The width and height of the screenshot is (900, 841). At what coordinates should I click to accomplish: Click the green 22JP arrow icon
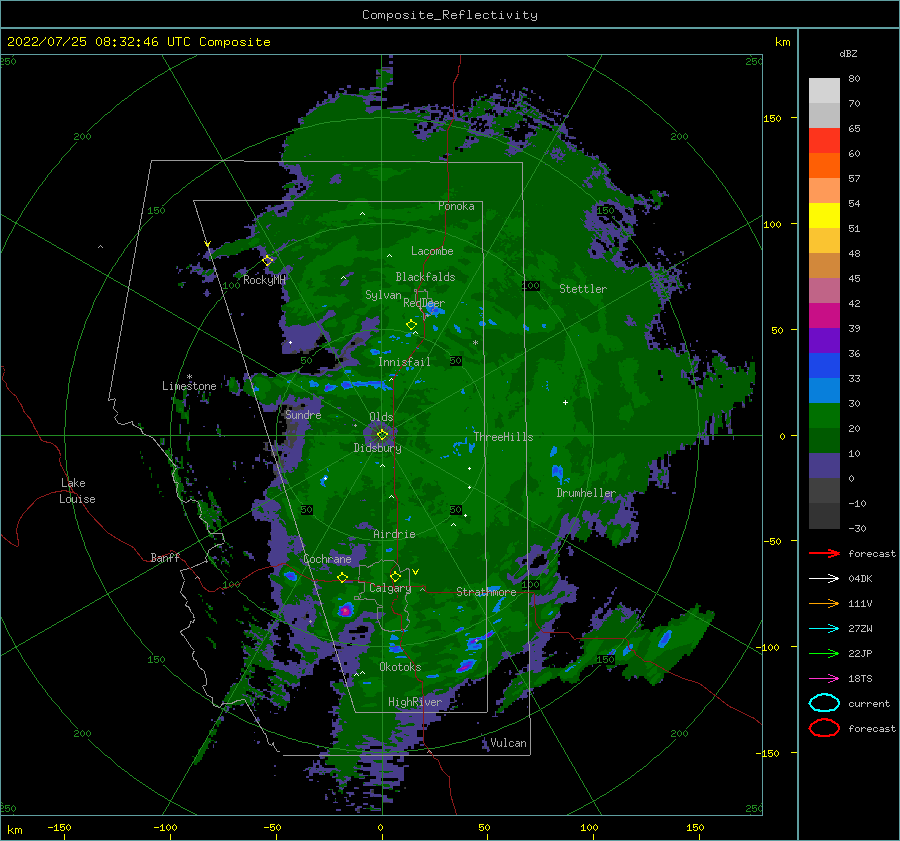coord(824,653)
